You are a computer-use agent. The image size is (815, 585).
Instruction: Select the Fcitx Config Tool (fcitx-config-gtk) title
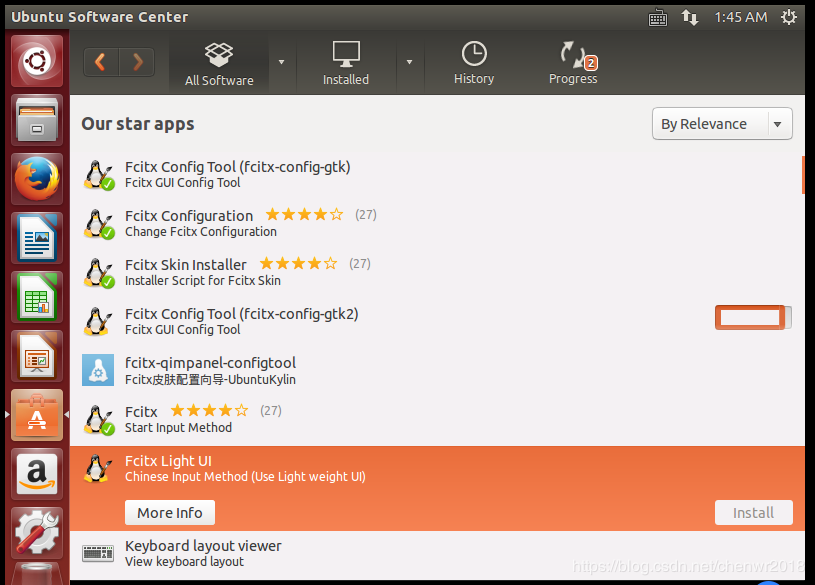tap(238, 167)
